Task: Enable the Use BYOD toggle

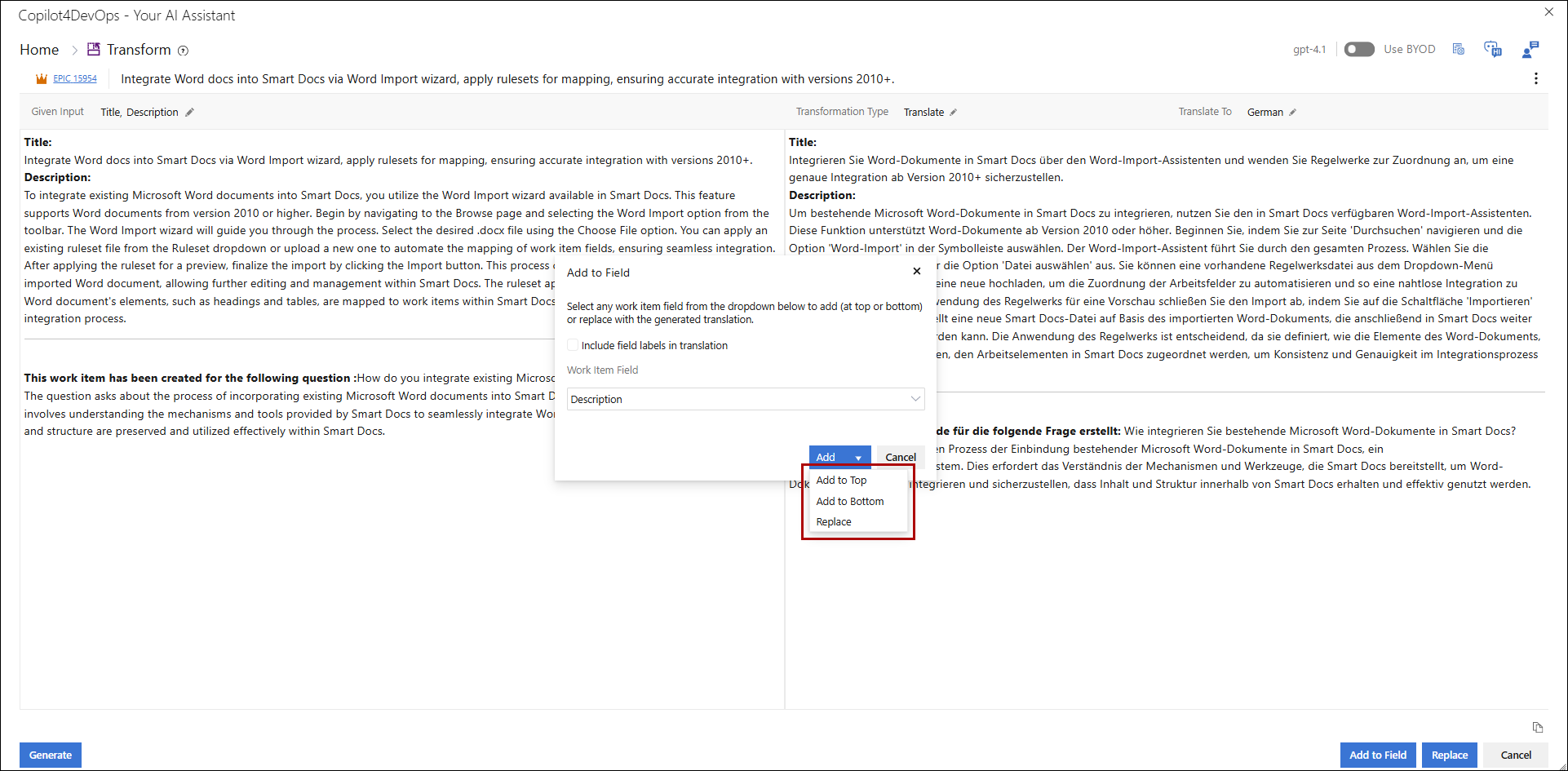Action: (1359, 50)
